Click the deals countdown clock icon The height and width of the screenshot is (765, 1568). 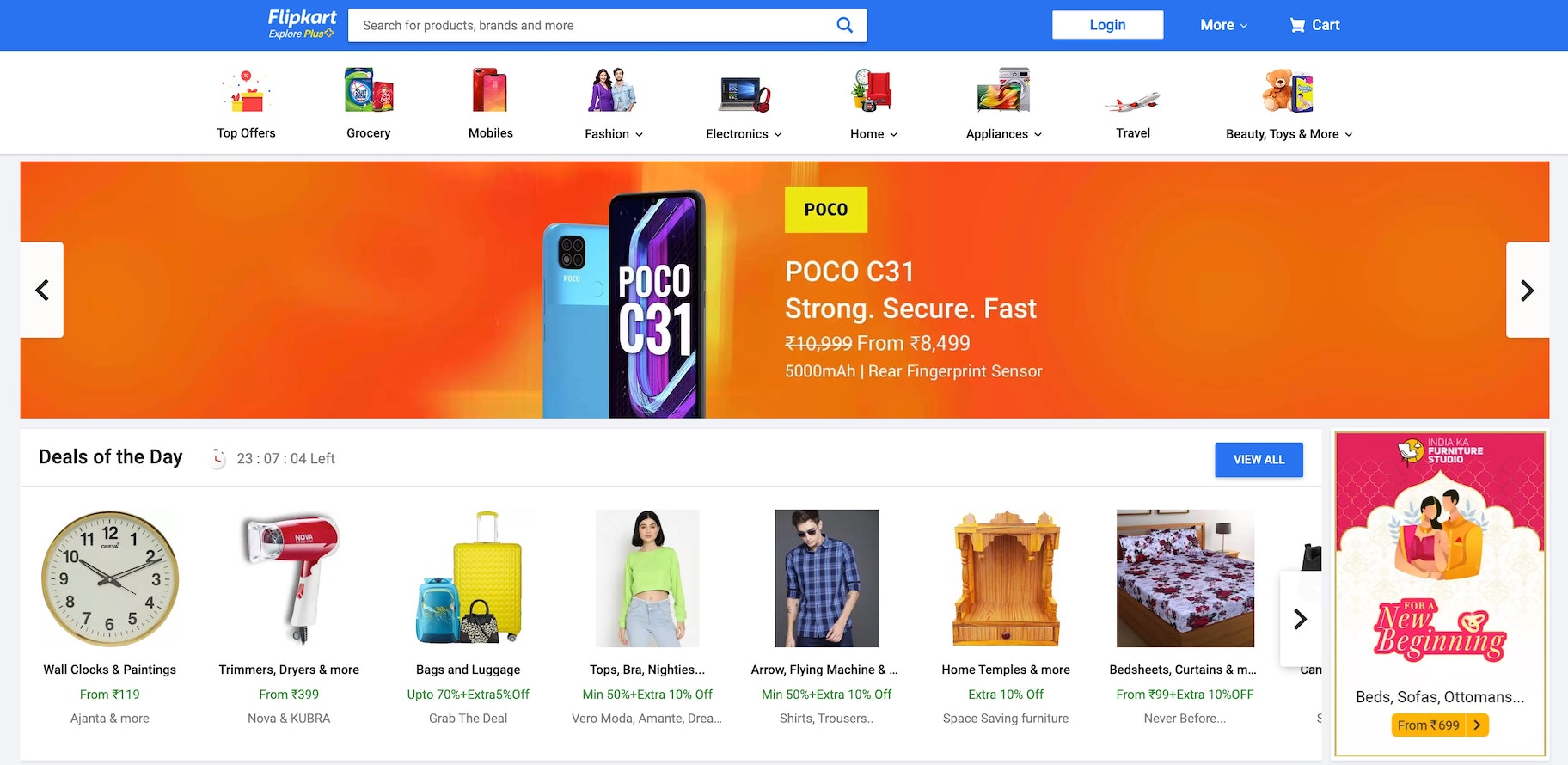pyautogui.click(x=218, y=458)
